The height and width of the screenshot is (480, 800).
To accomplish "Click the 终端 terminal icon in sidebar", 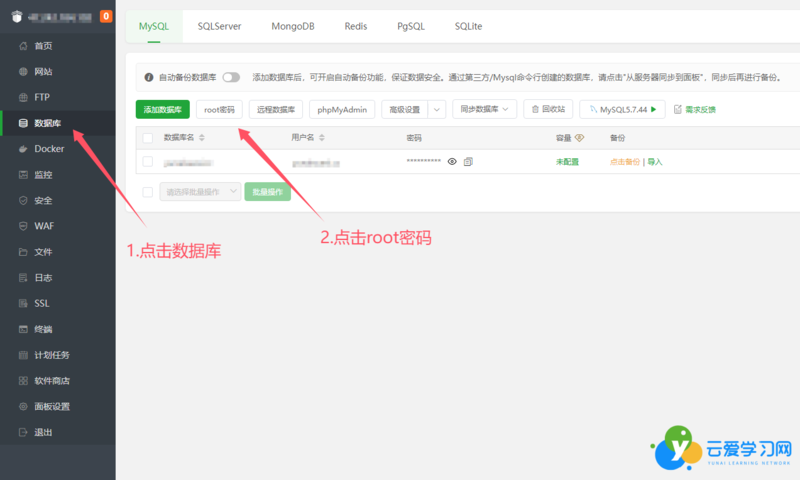I will pyautogui.click(x=23, y=329).
